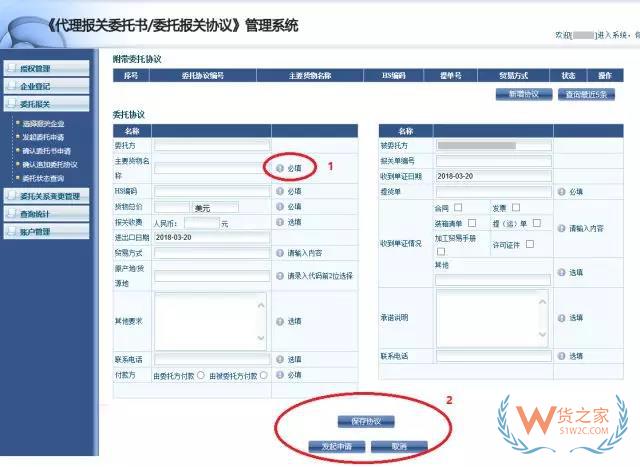
Task: Click the 收到单证日期 date field
Action: (493, 176)
